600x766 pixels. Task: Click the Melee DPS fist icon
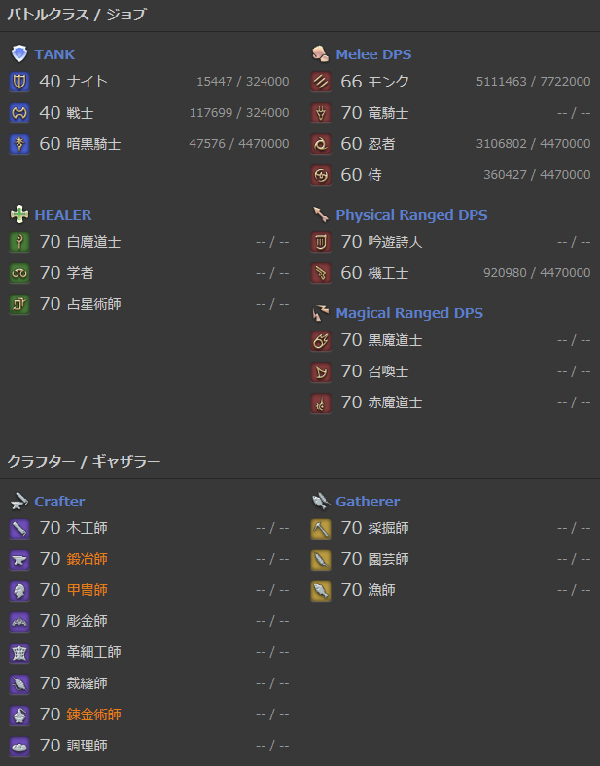pos(321,54)
